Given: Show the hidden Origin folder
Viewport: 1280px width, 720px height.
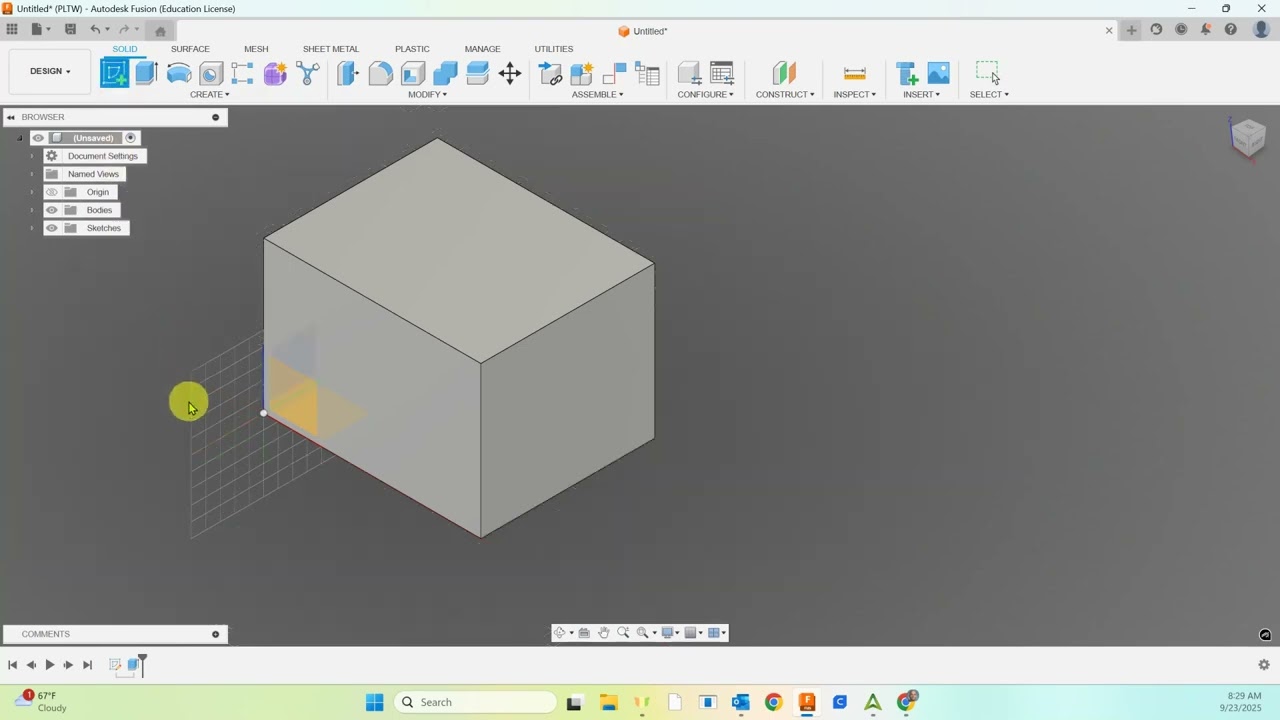Looking at the screenshot, I should [52, 192].
